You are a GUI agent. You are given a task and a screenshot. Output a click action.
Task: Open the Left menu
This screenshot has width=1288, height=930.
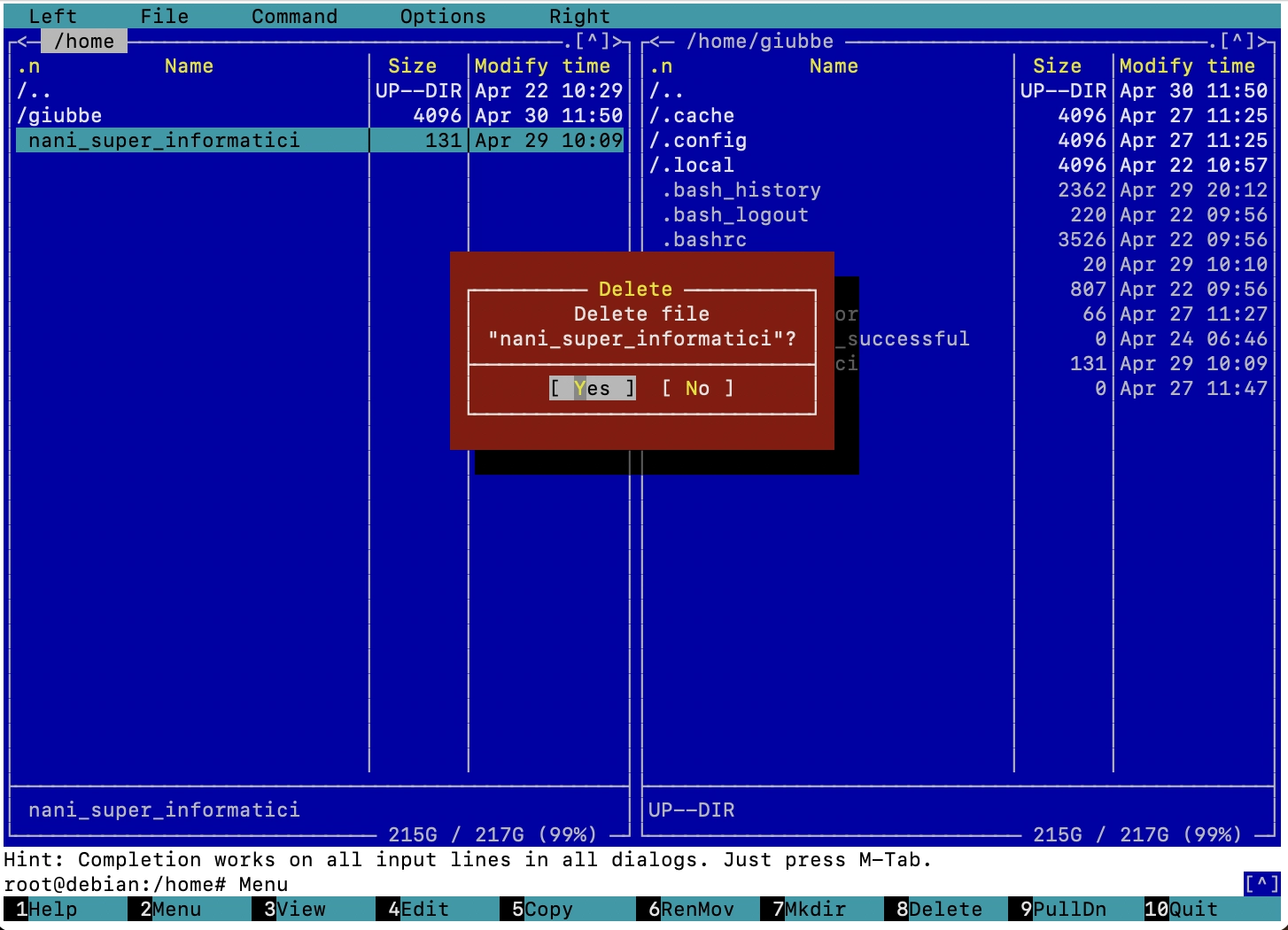point(52,16)
